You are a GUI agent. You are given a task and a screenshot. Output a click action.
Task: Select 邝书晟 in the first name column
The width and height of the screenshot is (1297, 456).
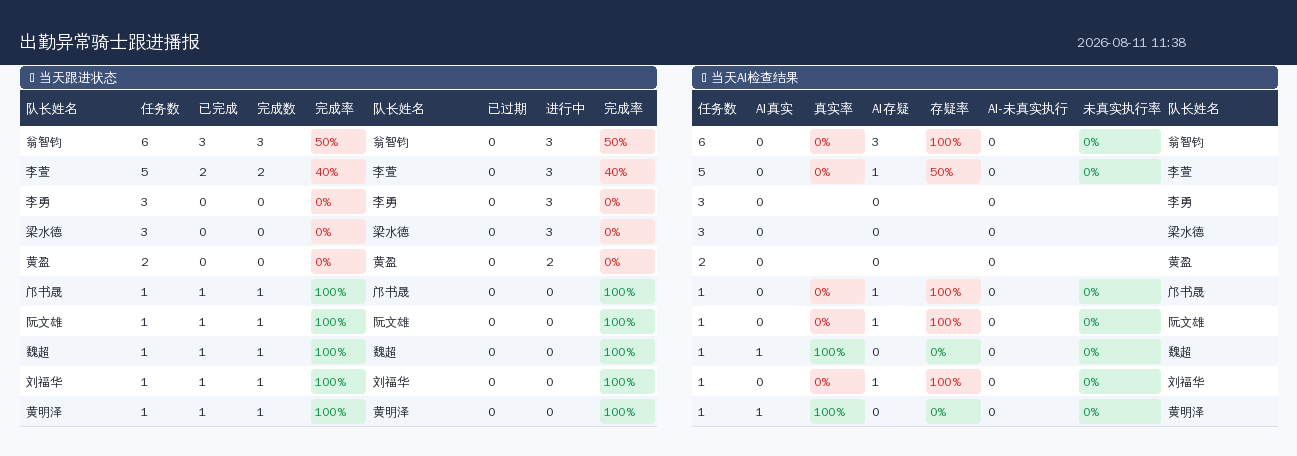[44, 292]
